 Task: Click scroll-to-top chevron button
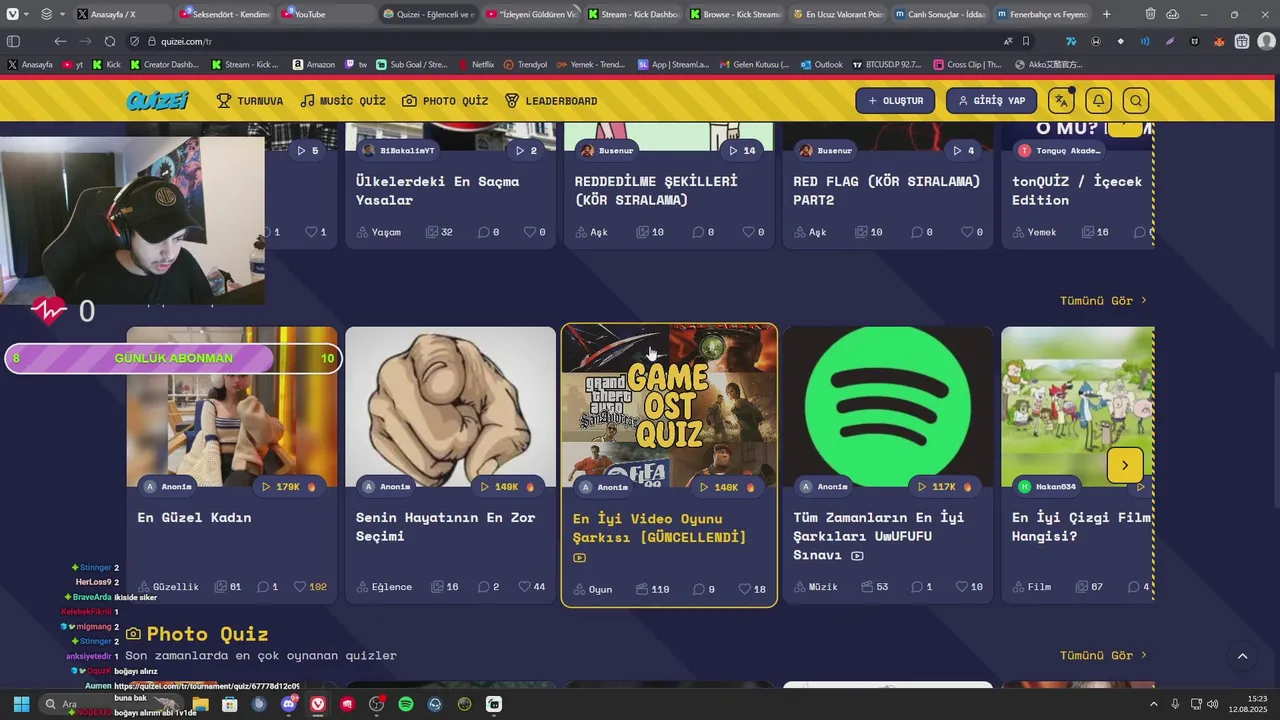click(1242, 656)
